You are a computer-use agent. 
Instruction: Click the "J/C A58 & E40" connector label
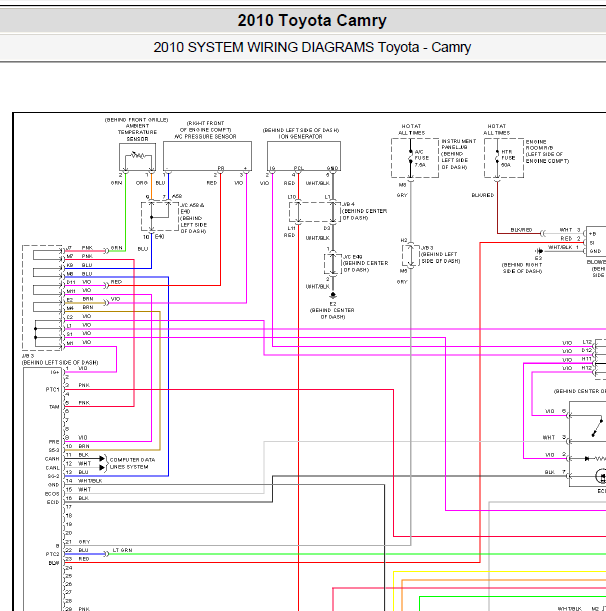(192, 208)
